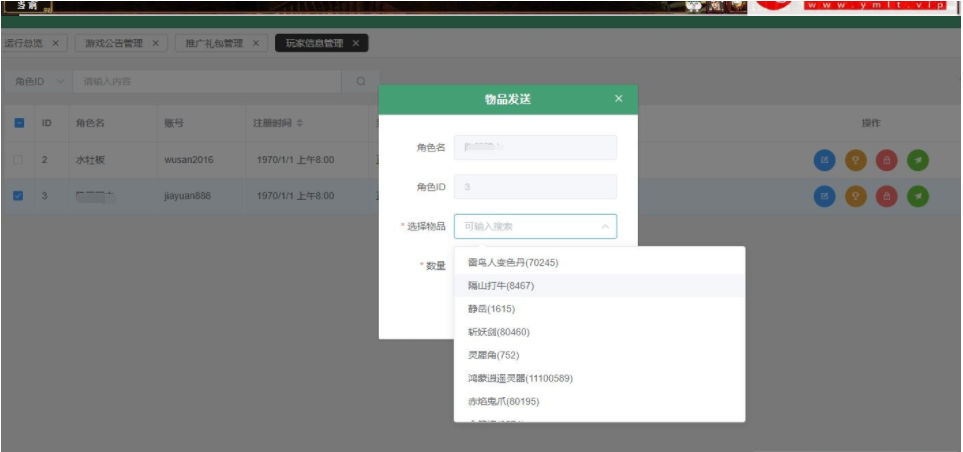
Task: Select 隔山打牛(8467) from the item list
Action: click(x=501, y=286)
